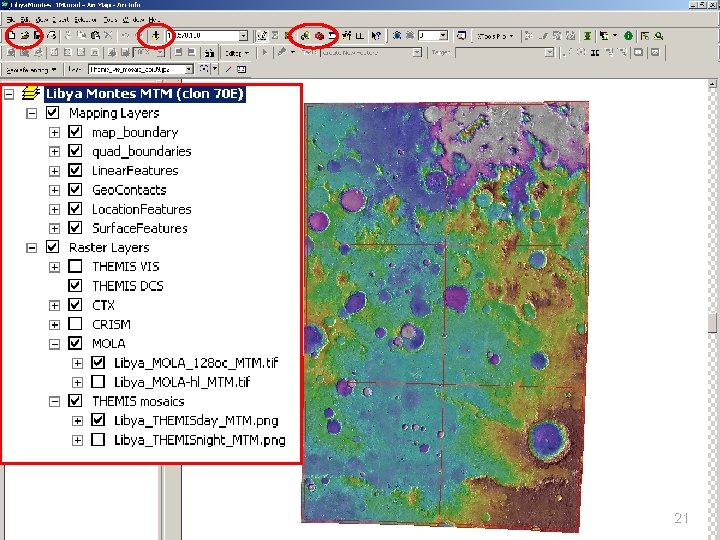The height and width of the screenshot is (540, 720).
Task: Expand the LocationFeatures layer
Action: [x=54, y=209]
